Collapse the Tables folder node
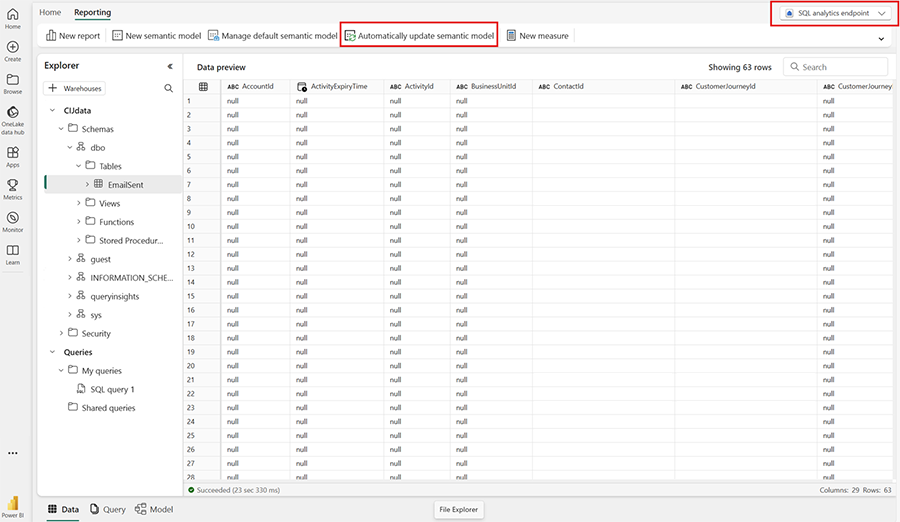Image resolution: width=900 pixels, height=522 pixels. [x=79, y=166]
